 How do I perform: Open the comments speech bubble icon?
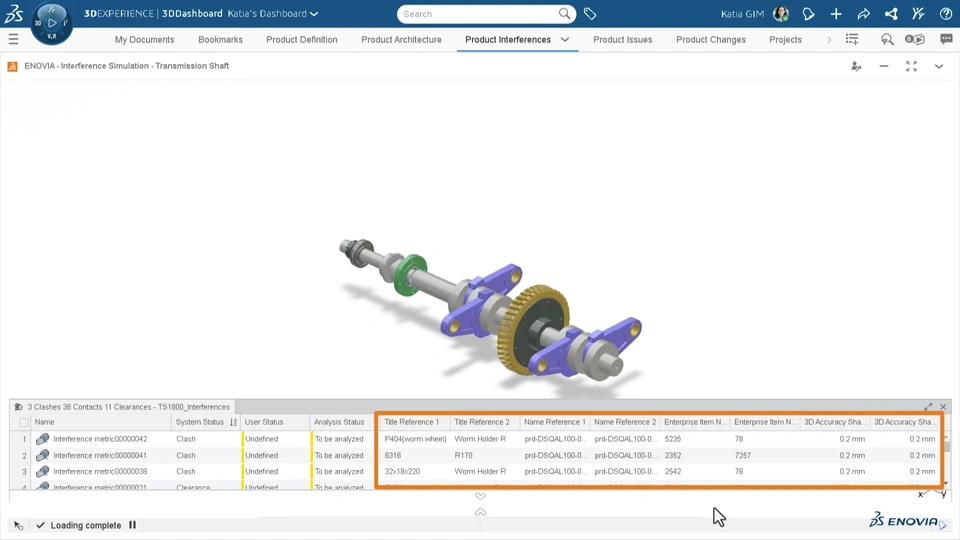click(x=946, y=39)
